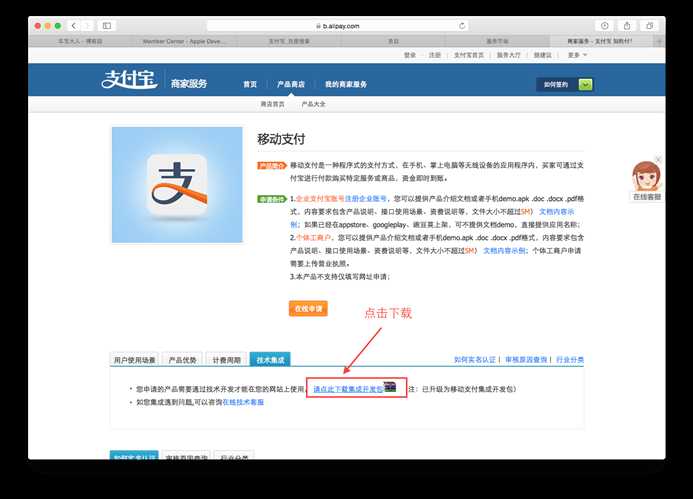The image size is (693, 499).
Task: Click the 支付宝 logo in header
Action: click(x=129, y=80)
